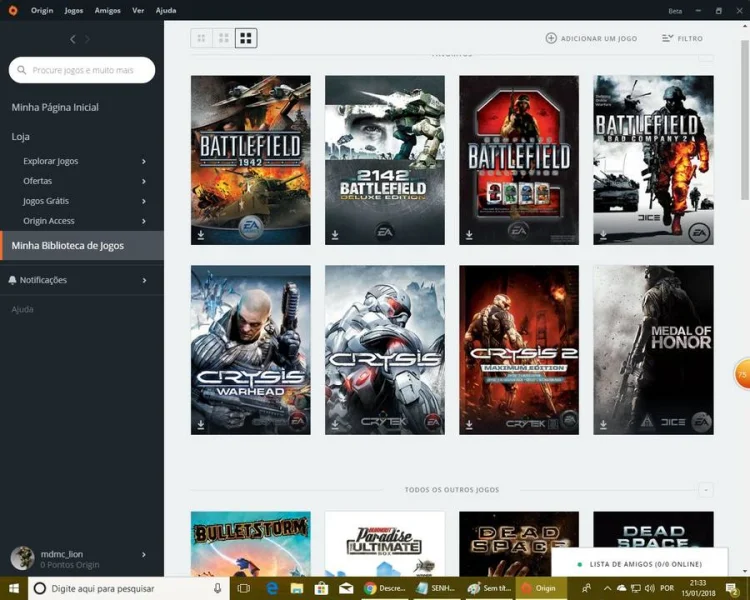Expand Explorar Jogos submenu arrow

[143, 161]
